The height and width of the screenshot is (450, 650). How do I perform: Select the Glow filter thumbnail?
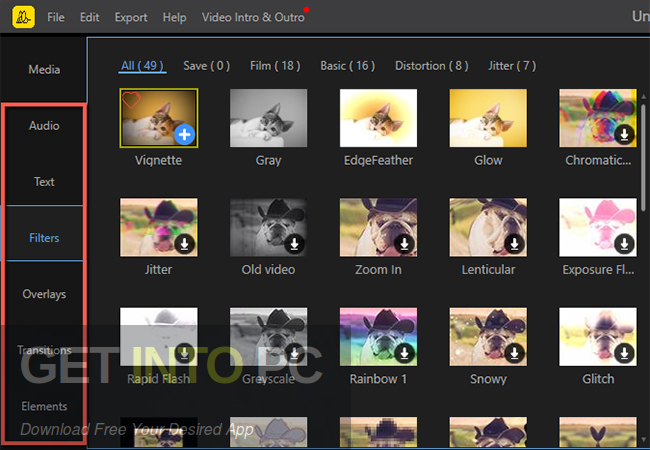[488, 118]
